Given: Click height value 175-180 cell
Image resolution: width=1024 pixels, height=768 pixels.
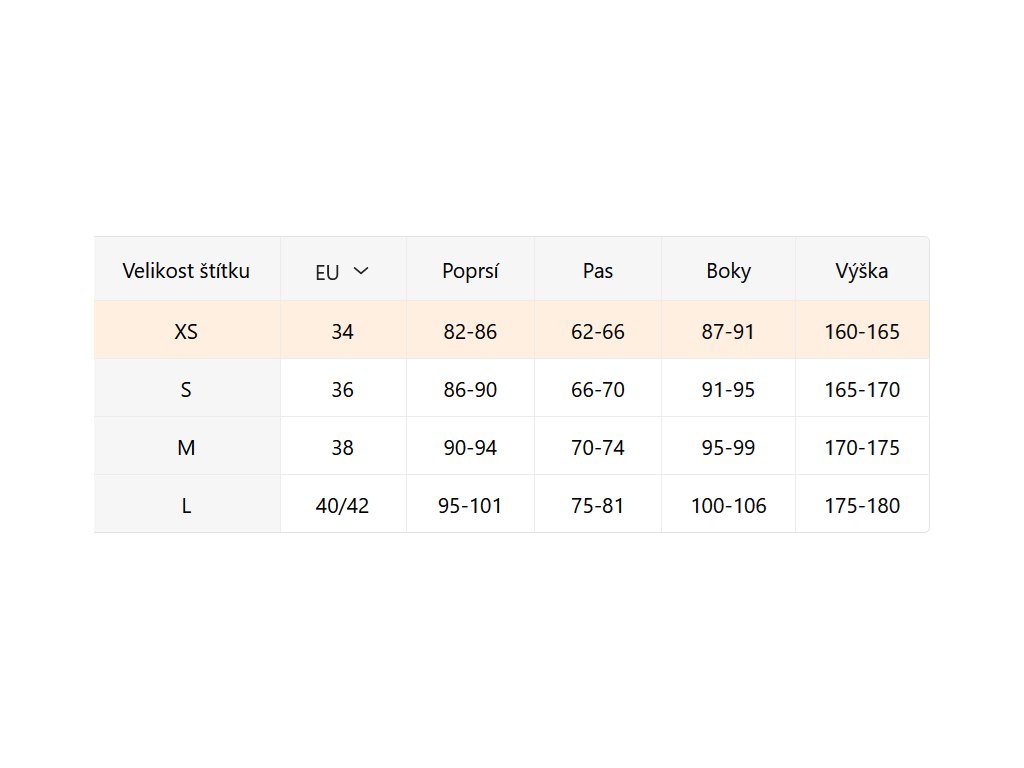Looking at the screenshot, I should (x=862, y=506).
